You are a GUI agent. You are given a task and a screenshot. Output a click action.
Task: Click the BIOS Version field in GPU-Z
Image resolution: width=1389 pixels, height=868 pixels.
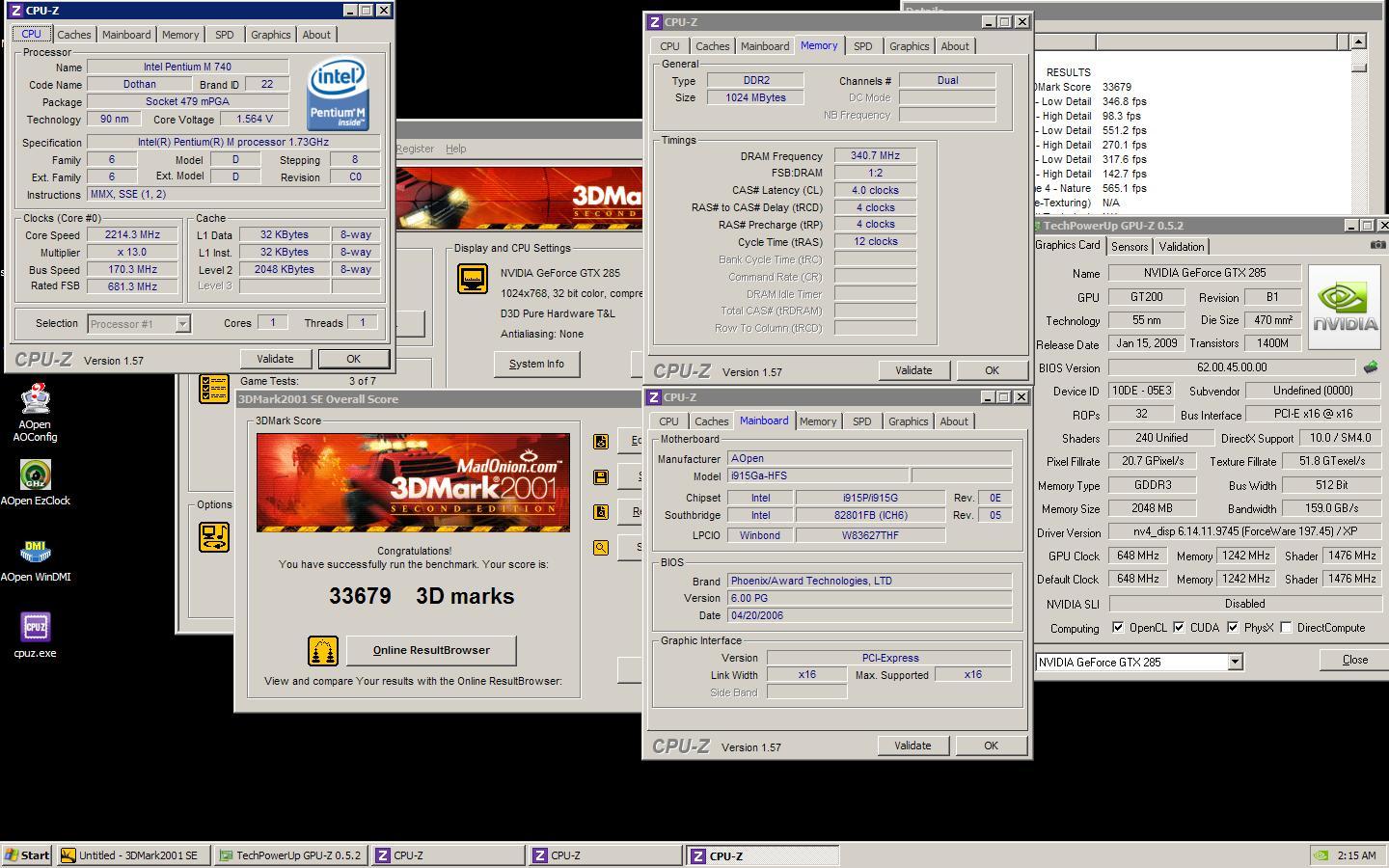point(1232,367)
